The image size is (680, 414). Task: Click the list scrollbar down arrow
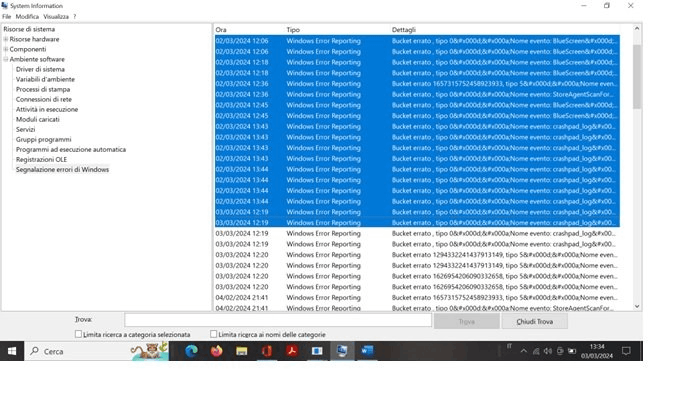pyautogui.click(x=637, y=306)
